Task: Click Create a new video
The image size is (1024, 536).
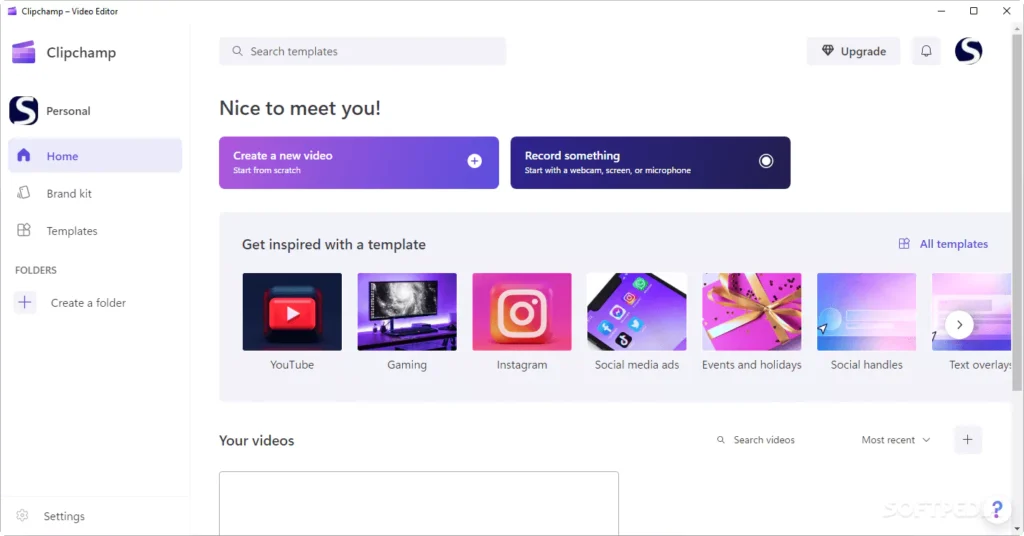Action: [x=359, y=163]
